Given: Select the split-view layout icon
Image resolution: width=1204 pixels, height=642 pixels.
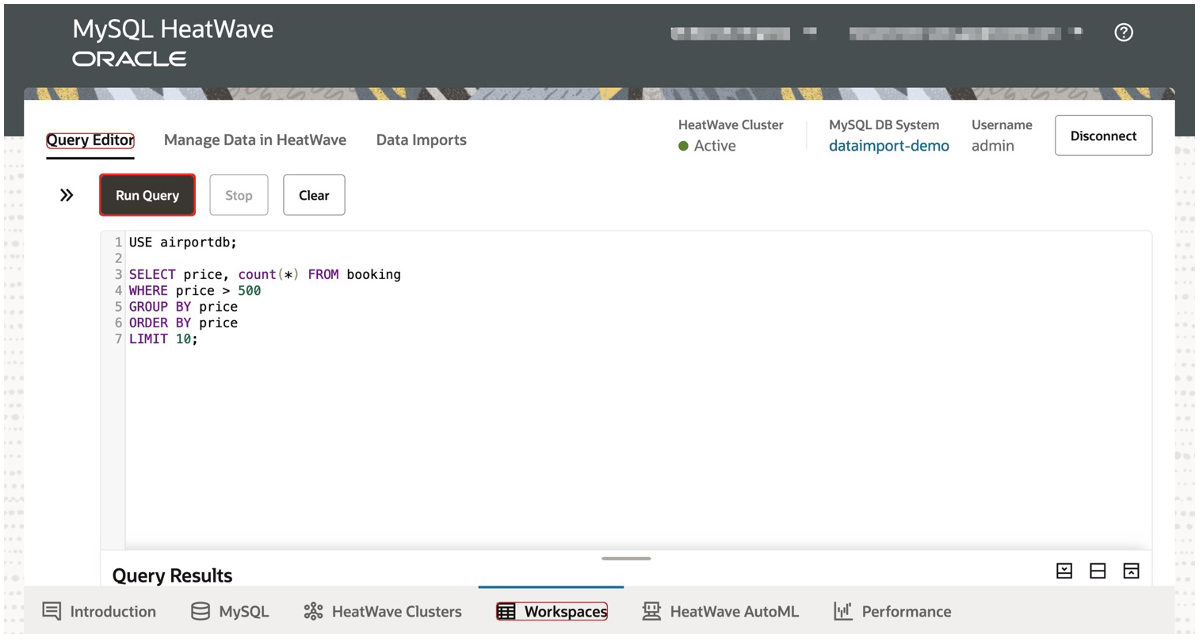Looking at the screenshot, I should (x=1098, y=570).
